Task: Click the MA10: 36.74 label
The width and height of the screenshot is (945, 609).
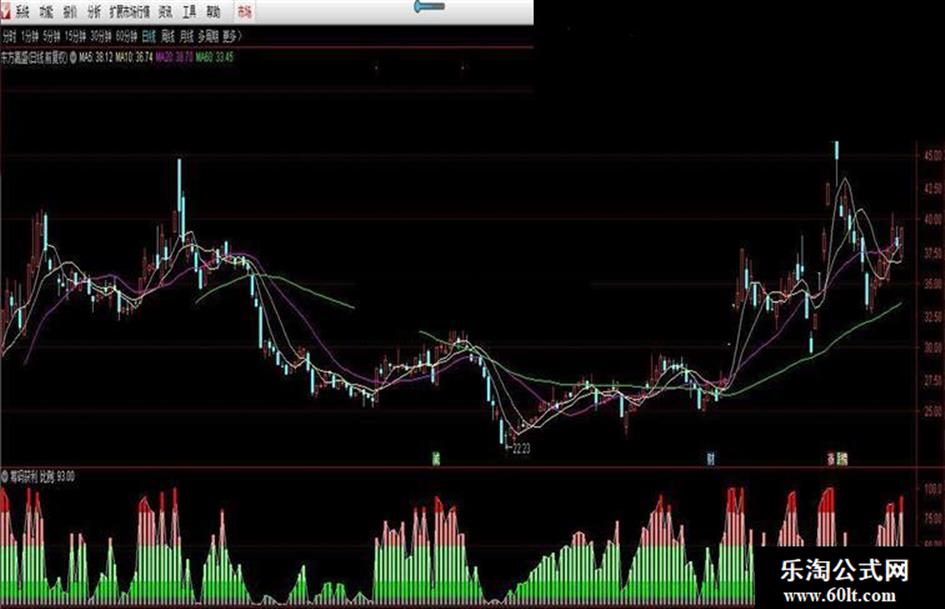Action: [x=134, y=57]
